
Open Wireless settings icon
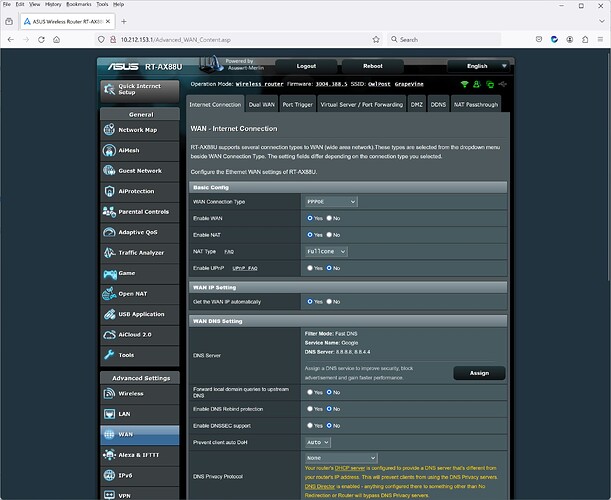click(x=109, y=394)
